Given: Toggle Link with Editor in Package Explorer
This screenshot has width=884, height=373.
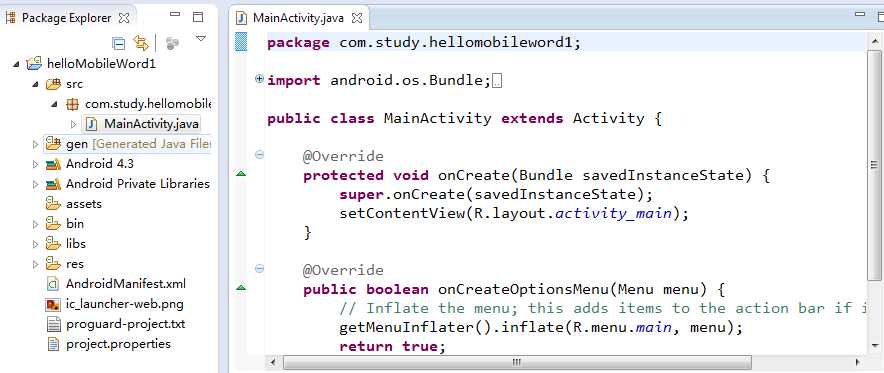Looking at the screenshot, I should tap(140, 43).
